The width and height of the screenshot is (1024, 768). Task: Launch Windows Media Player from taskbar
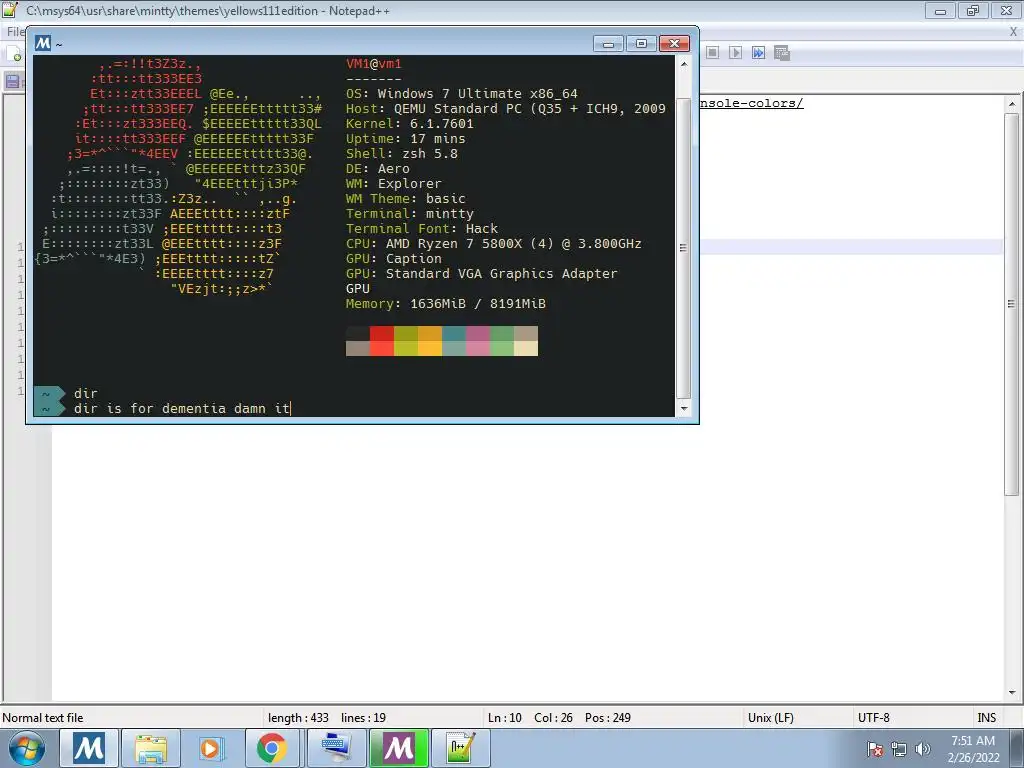click(x=211, y=748)
